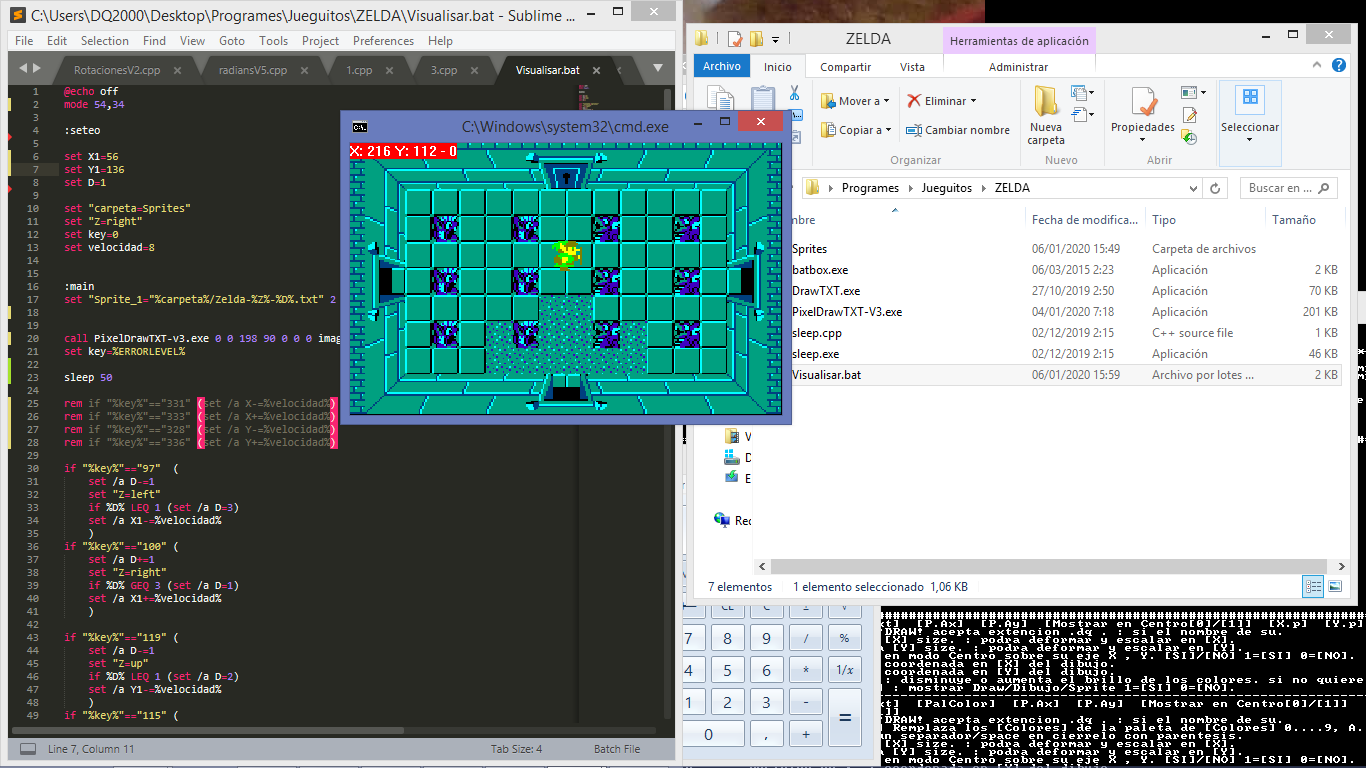Open the Mover a dropdown
The height and width of the screenshot is (768, 1366).
tap(856, 101)
